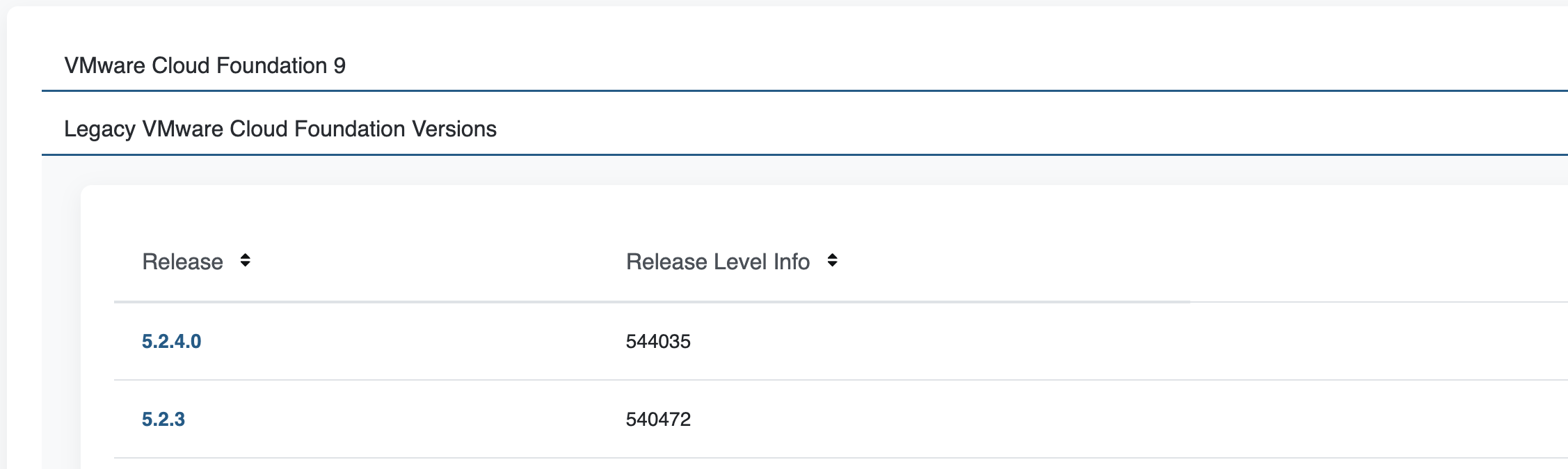Image resolution: width=1568 pixels, height=469 pixels.
Task: Sort by the Release Level Info header text
Action: (718, 262)
